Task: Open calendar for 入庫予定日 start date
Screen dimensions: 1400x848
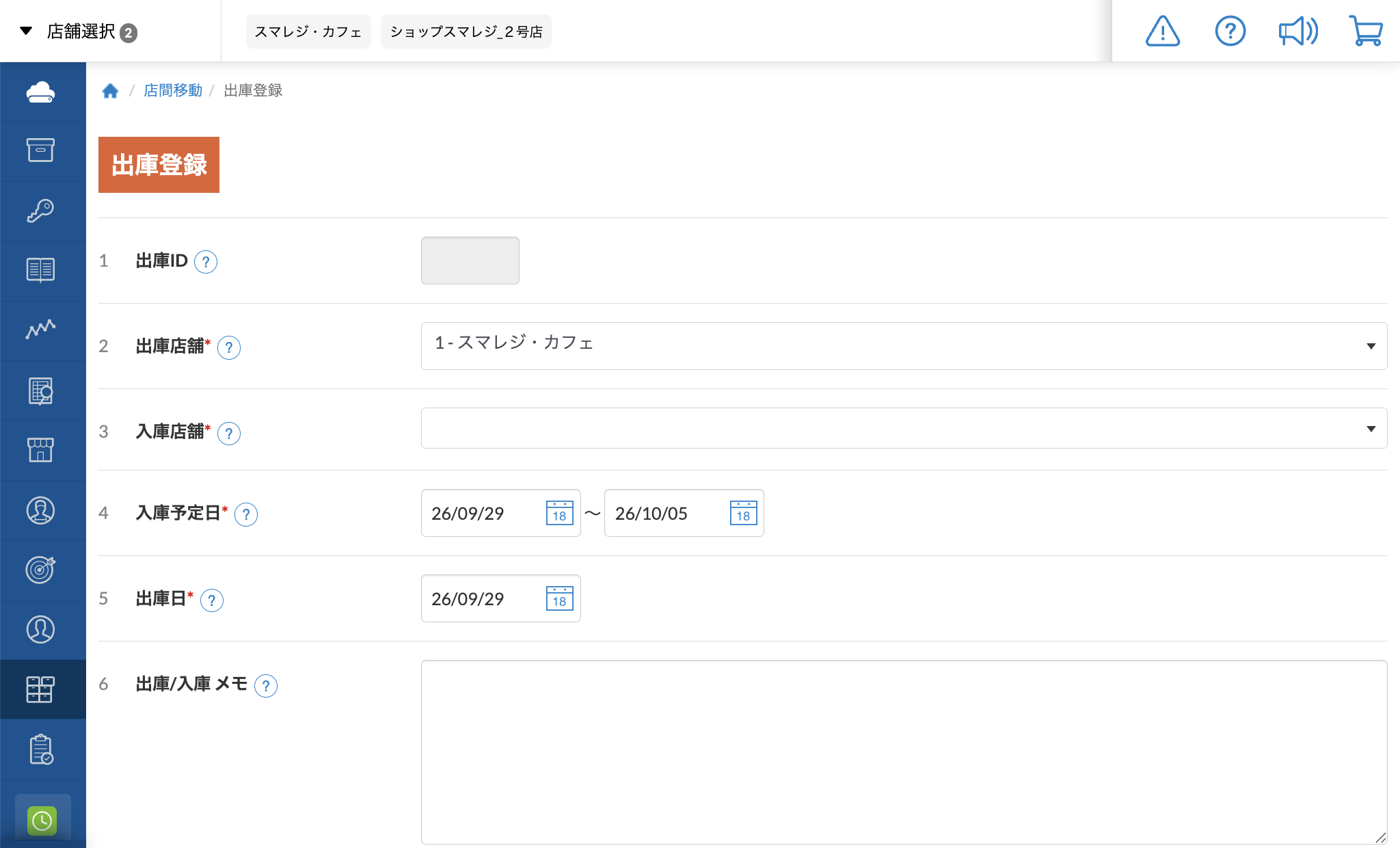Action: pyautogui.click(x=559, y=513)
